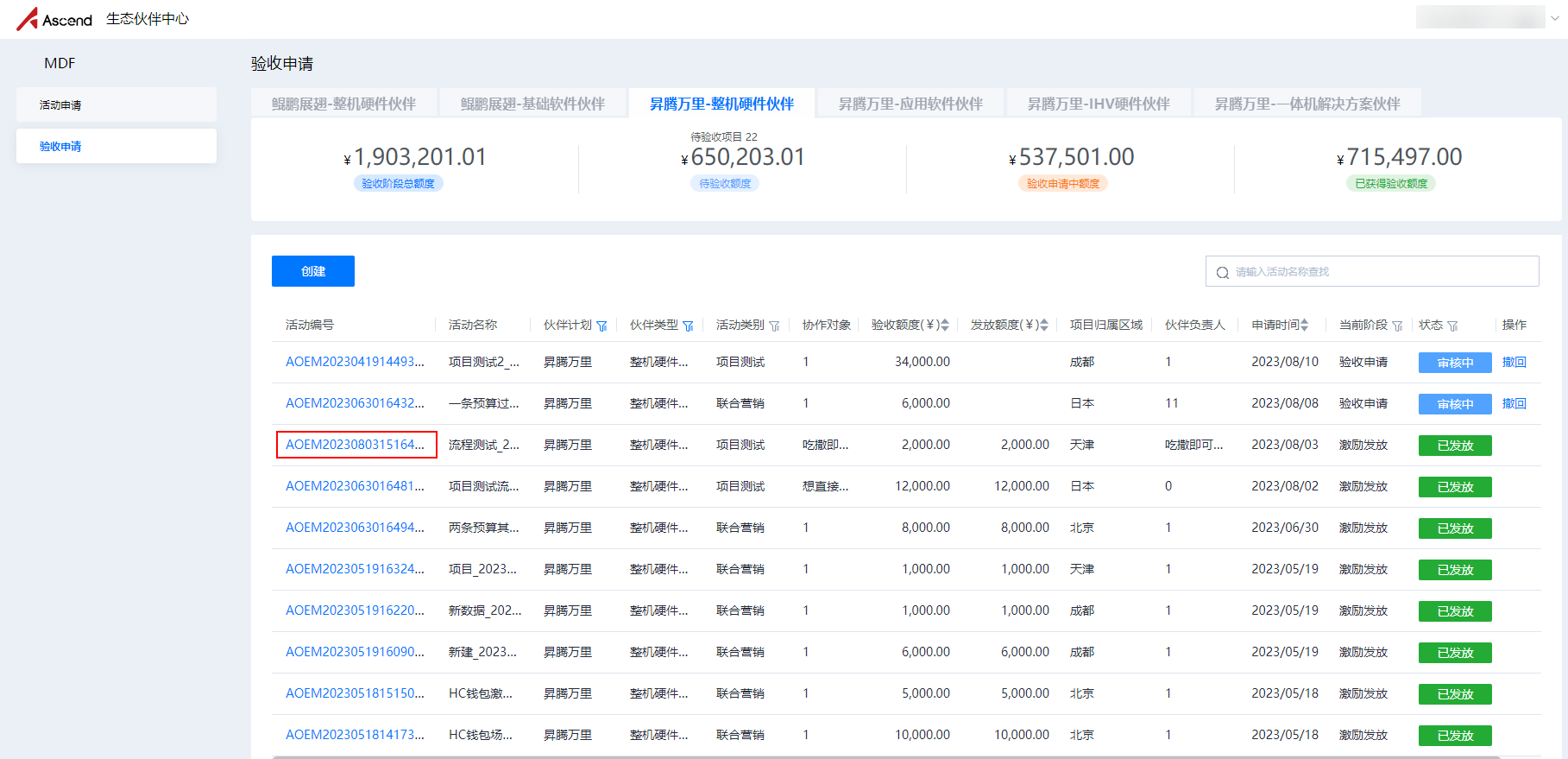Screen dimensions: 1568x759
Task: Open activity AOEM2023063016432...
Action: click(x=355, y=403)
